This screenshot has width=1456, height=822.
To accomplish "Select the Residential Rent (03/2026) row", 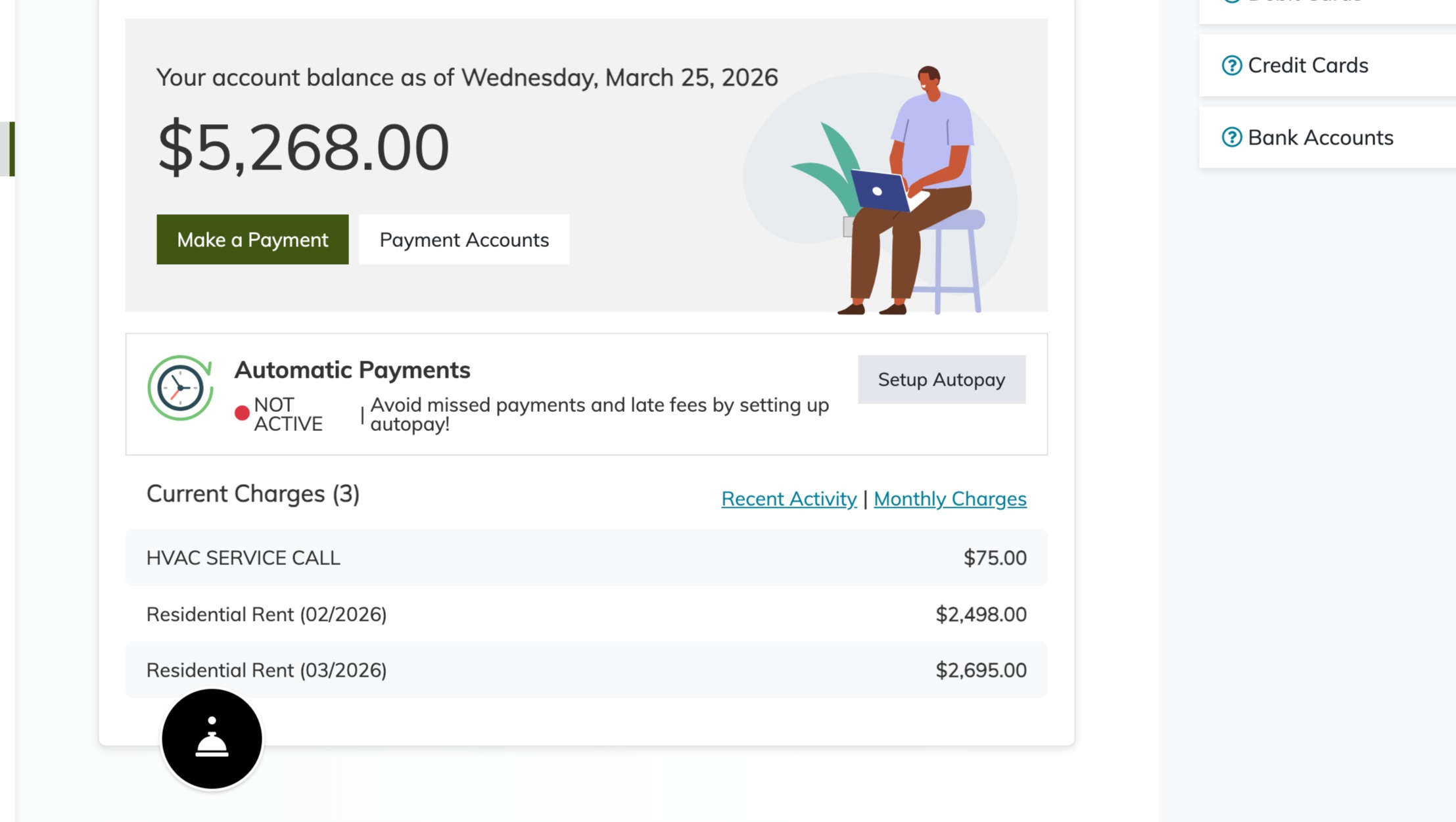I will (585, 670).
